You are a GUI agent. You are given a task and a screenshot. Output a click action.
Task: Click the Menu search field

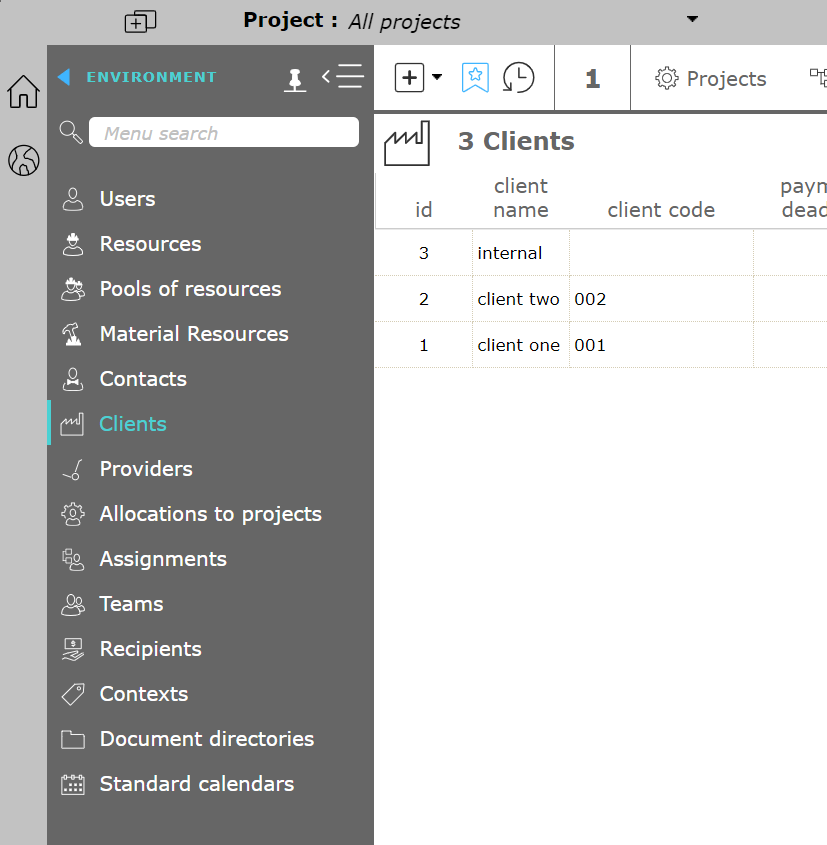pos(223,133)
